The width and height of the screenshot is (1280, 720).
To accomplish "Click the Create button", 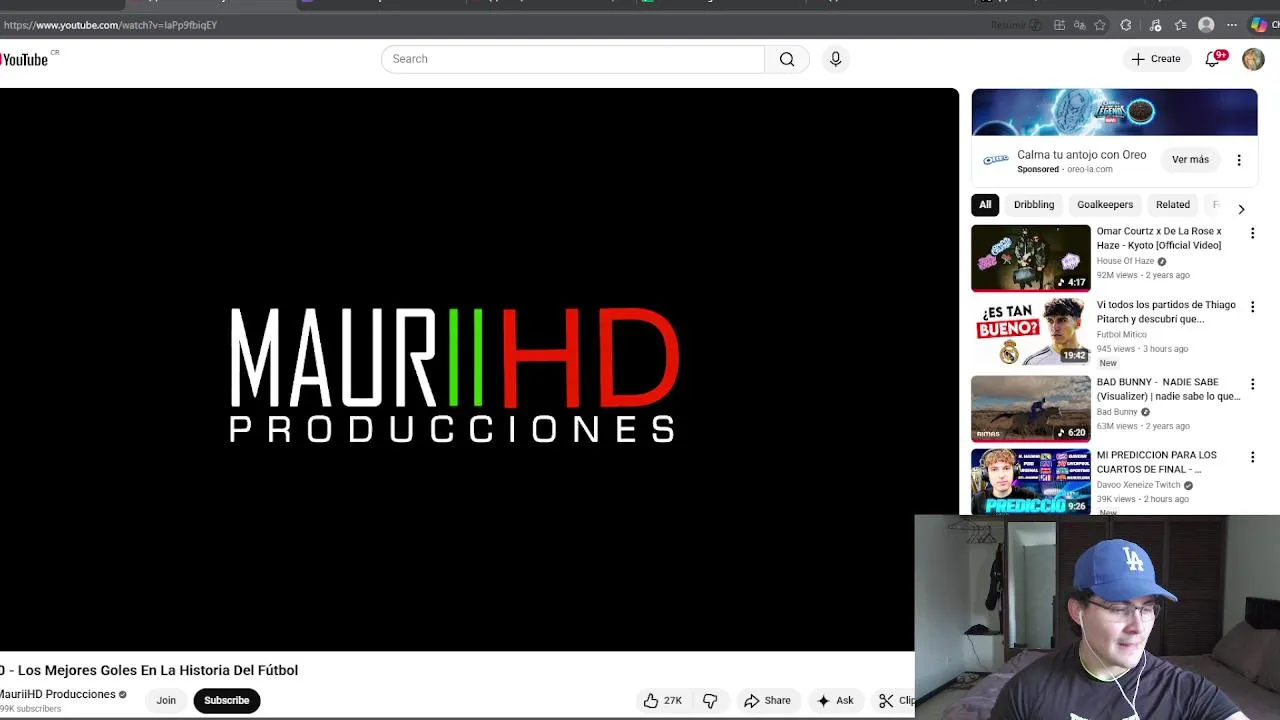I will coord(1156,59).
